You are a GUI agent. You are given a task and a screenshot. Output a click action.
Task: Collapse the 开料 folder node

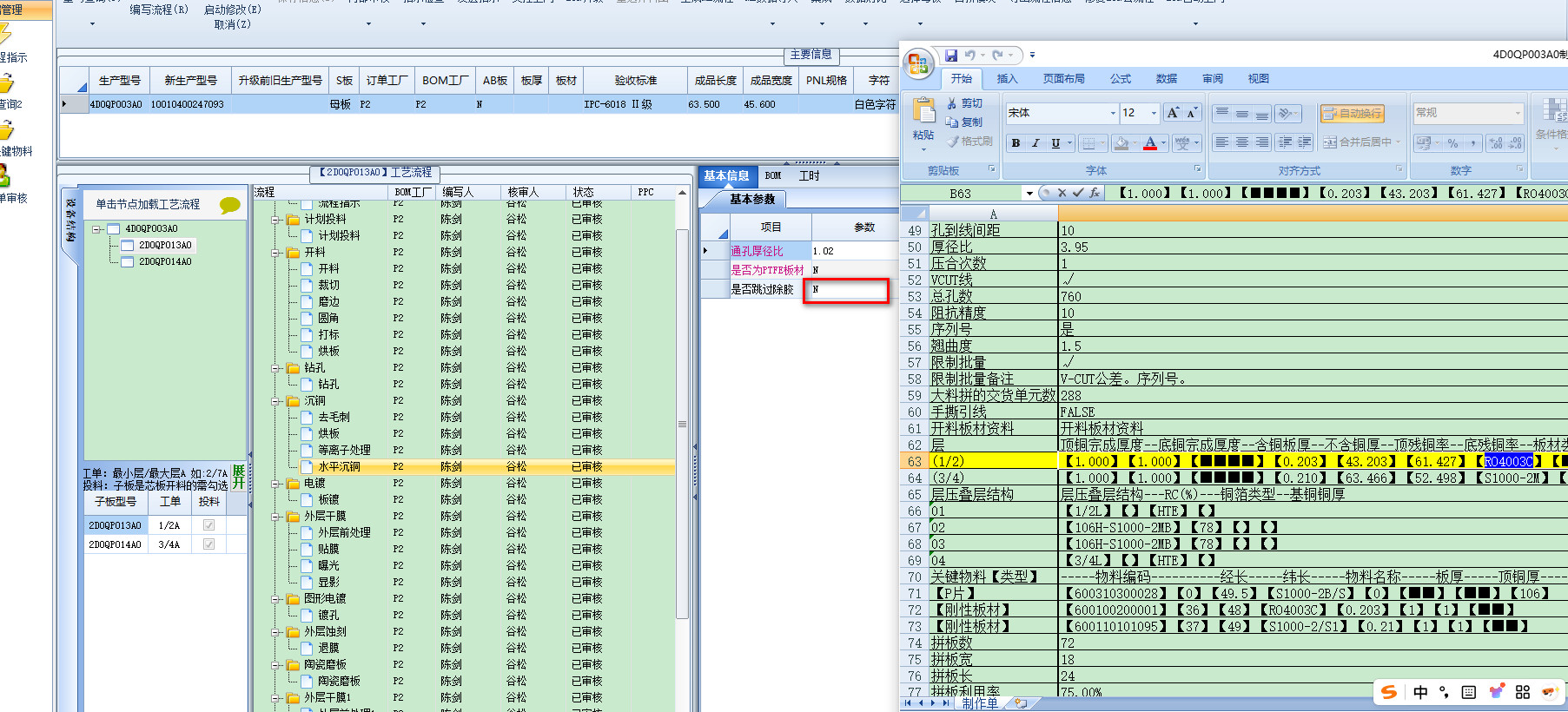point(275,253)
